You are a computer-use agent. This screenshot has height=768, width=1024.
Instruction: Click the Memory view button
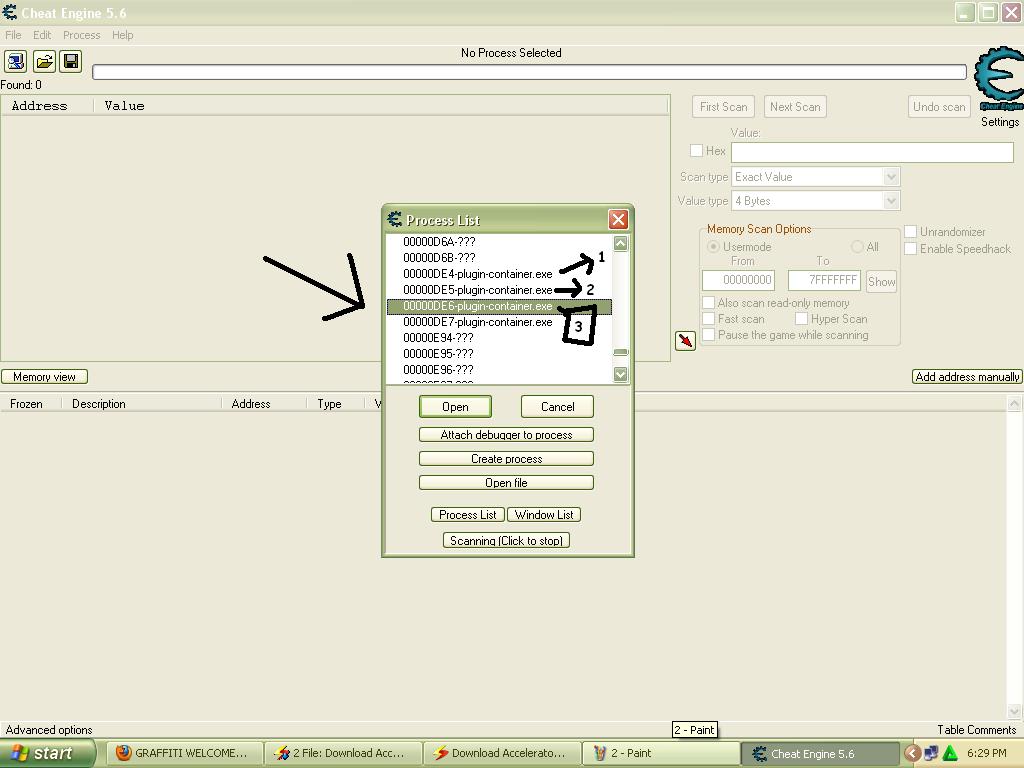pyautogui.click(x=44, y=377)
